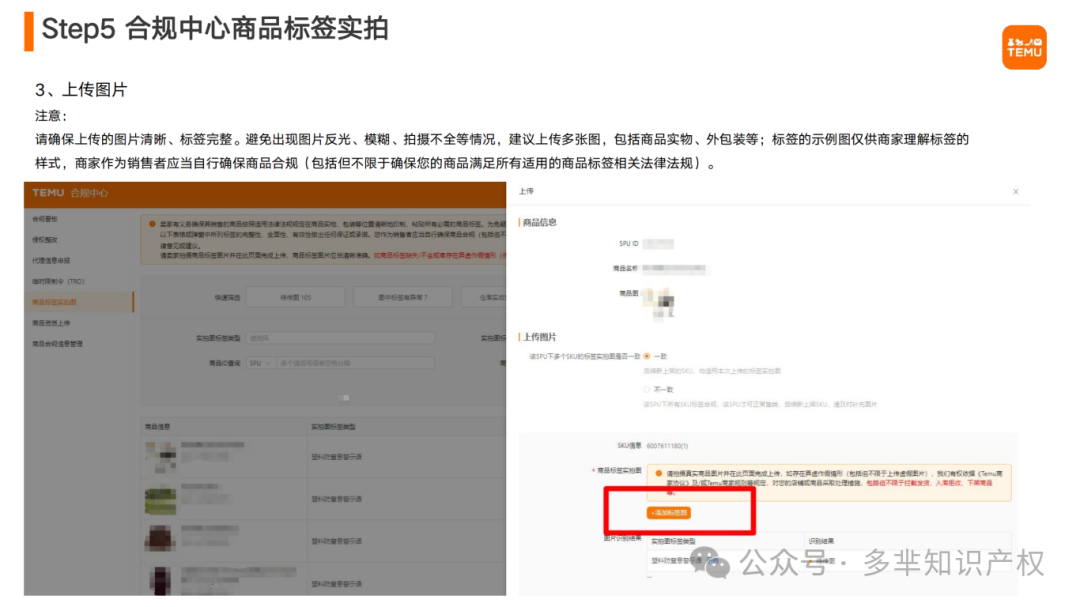
Task: Open 代理信息申报 in the sidebar
Action: (x=51, y=260)
